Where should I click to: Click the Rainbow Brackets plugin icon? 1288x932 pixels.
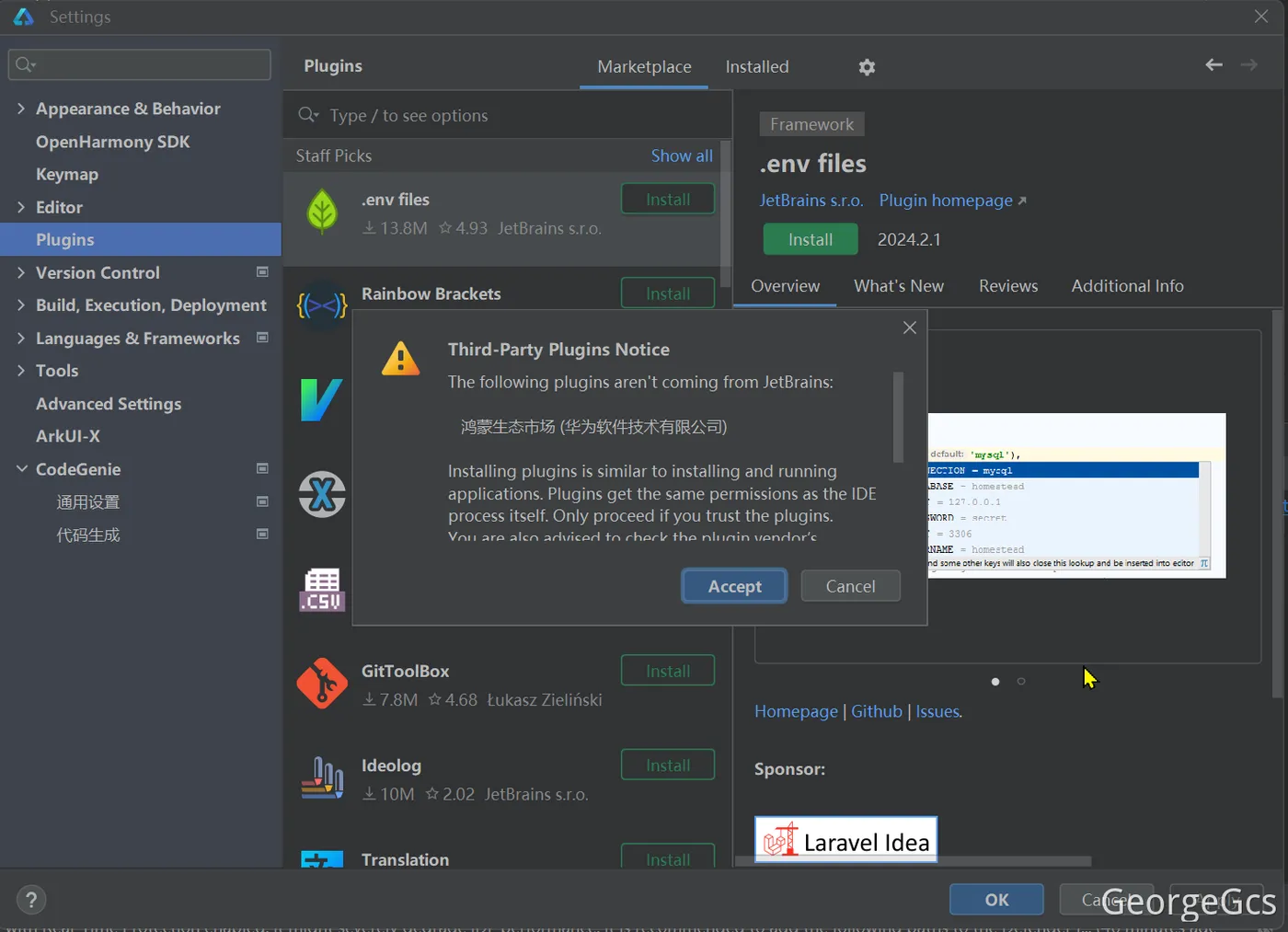coord(322,305)
